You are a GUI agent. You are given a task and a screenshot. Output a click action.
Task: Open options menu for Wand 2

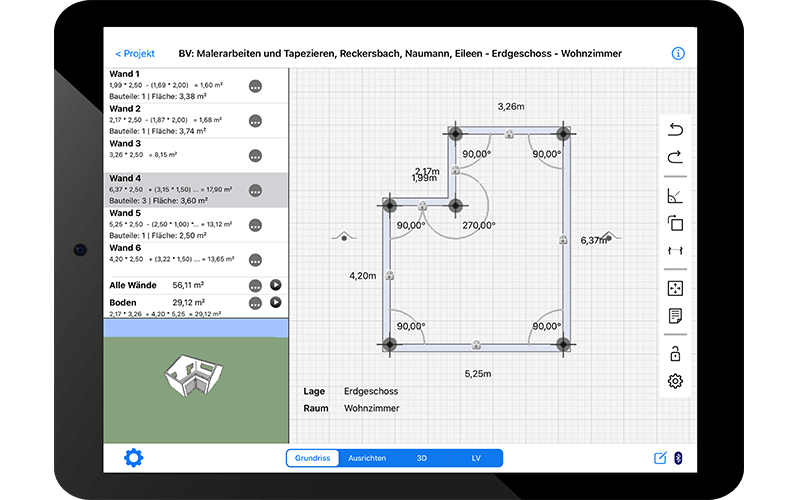click(255, 121)
